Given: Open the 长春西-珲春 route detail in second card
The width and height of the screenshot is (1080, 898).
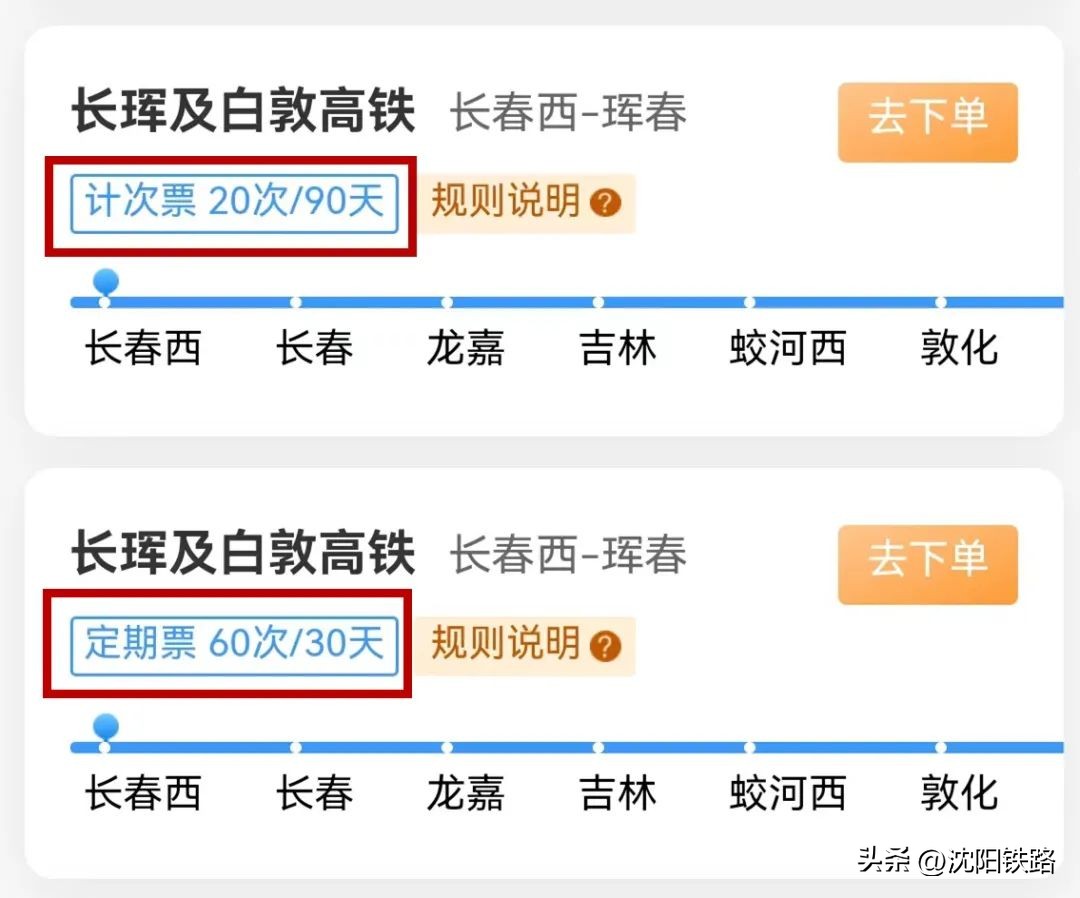Looking at the screenshot, I should (570, 556).
